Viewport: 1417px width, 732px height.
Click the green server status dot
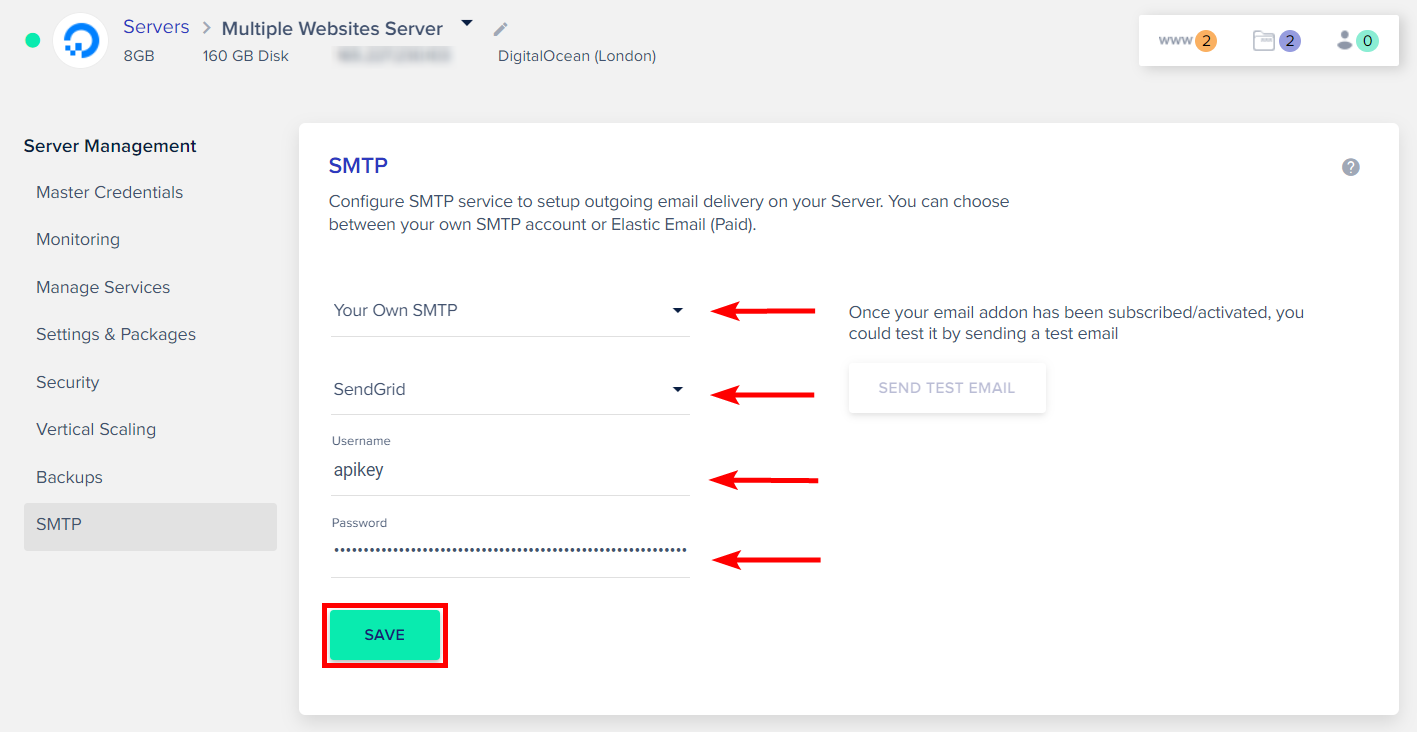32,41
